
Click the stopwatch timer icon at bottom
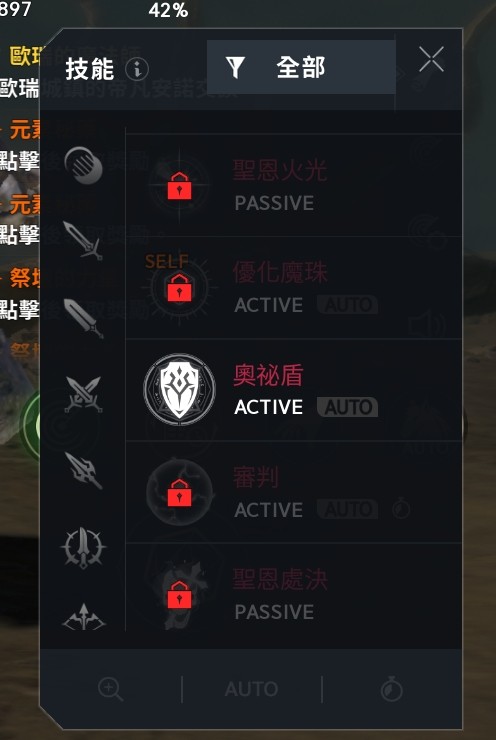[392, 689]
